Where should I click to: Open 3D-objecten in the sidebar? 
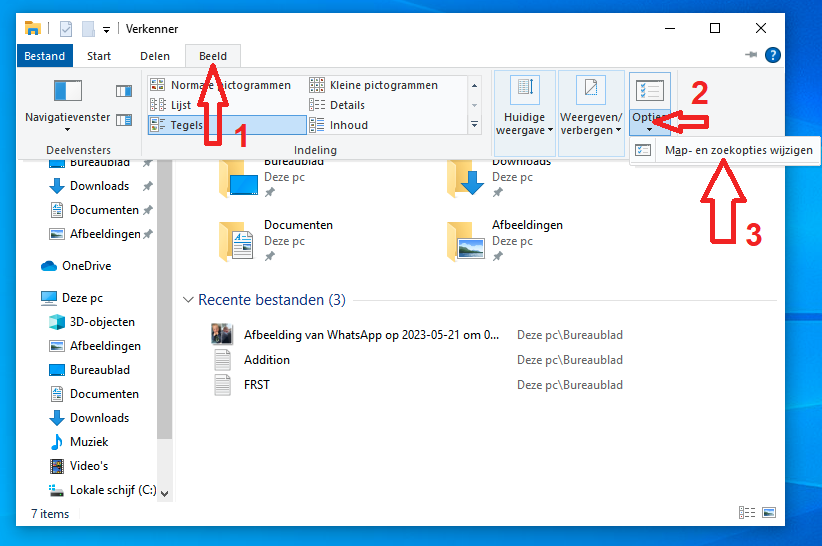pyautogui.click(x=102, y=322)
